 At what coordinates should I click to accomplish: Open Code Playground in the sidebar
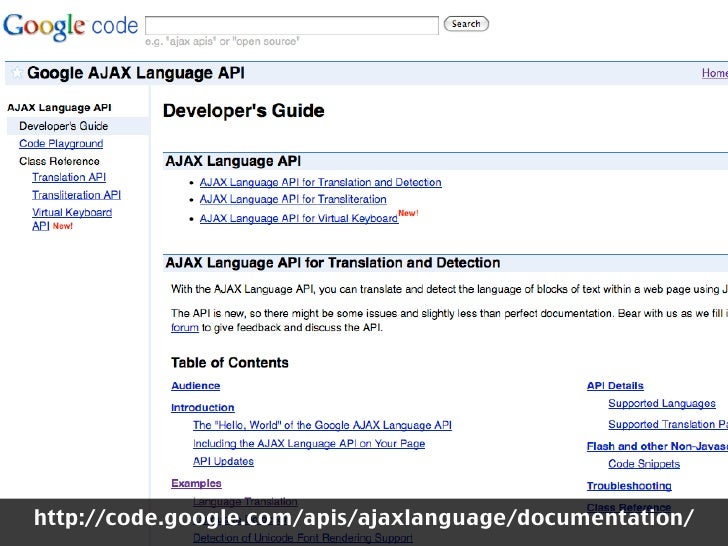(x=60, y=144)
